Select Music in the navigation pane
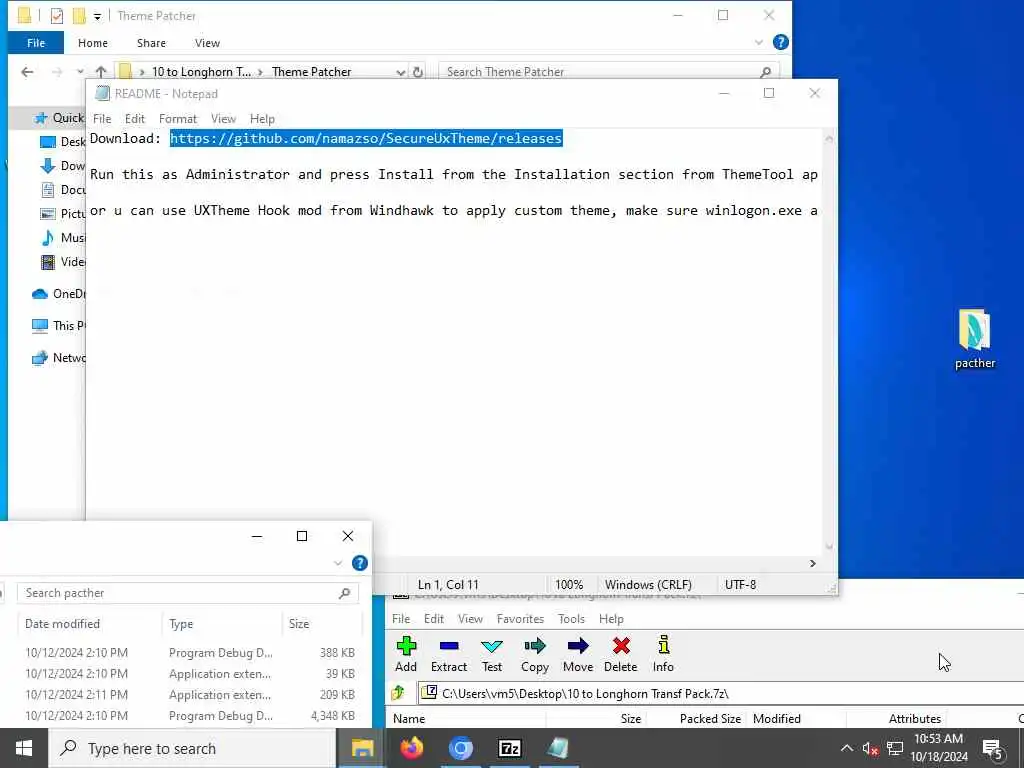Screen dimensions: 1024x768 coord(63,238)
